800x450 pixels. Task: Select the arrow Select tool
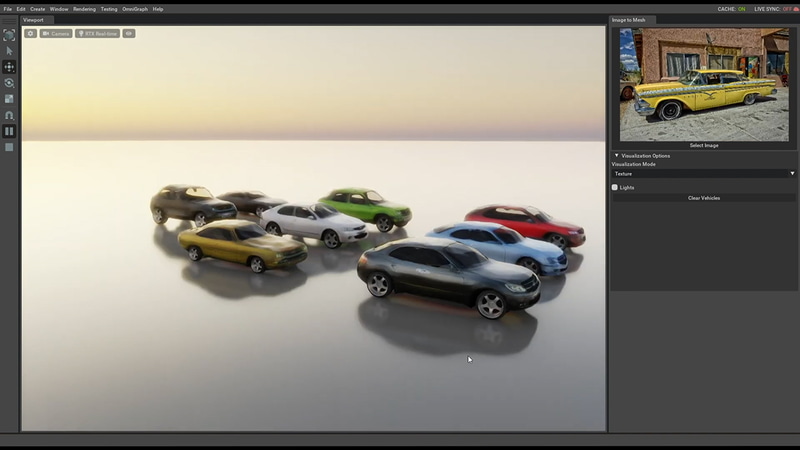(x=9, y=51)
